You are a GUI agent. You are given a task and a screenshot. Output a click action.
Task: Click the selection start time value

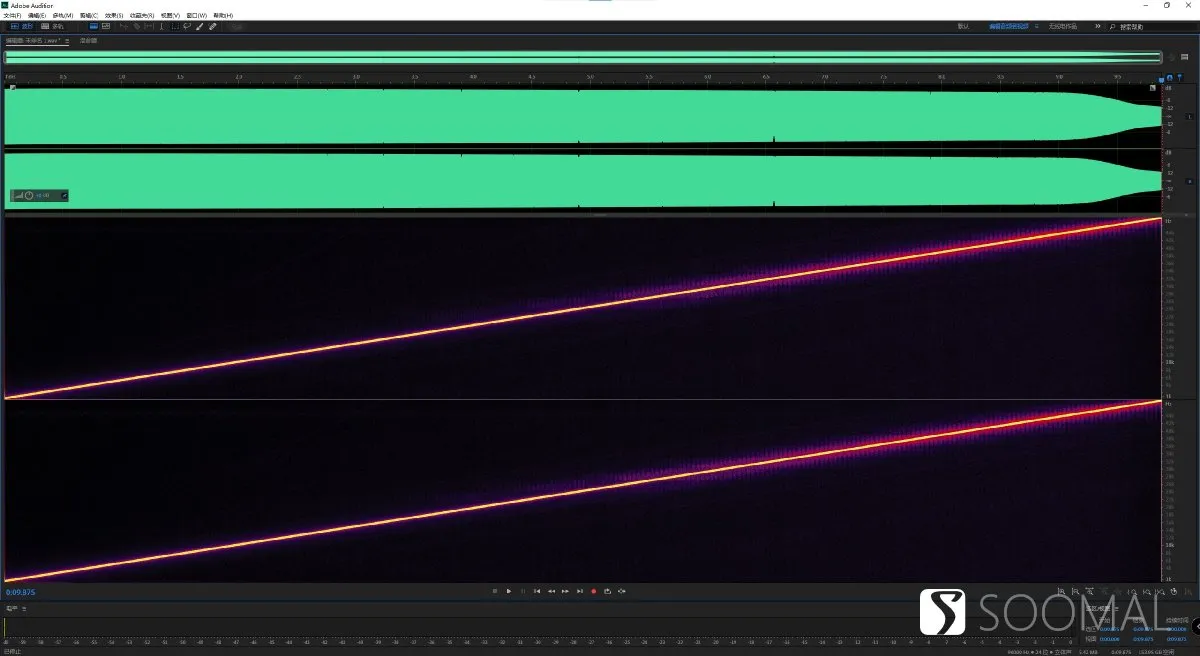point(1109,629)
